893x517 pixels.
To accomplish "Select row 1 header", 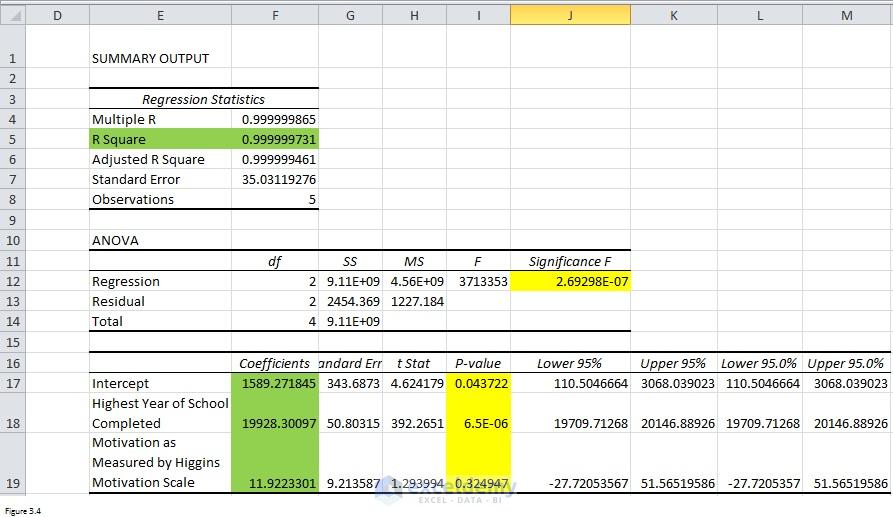I will (x=13, y=47).
